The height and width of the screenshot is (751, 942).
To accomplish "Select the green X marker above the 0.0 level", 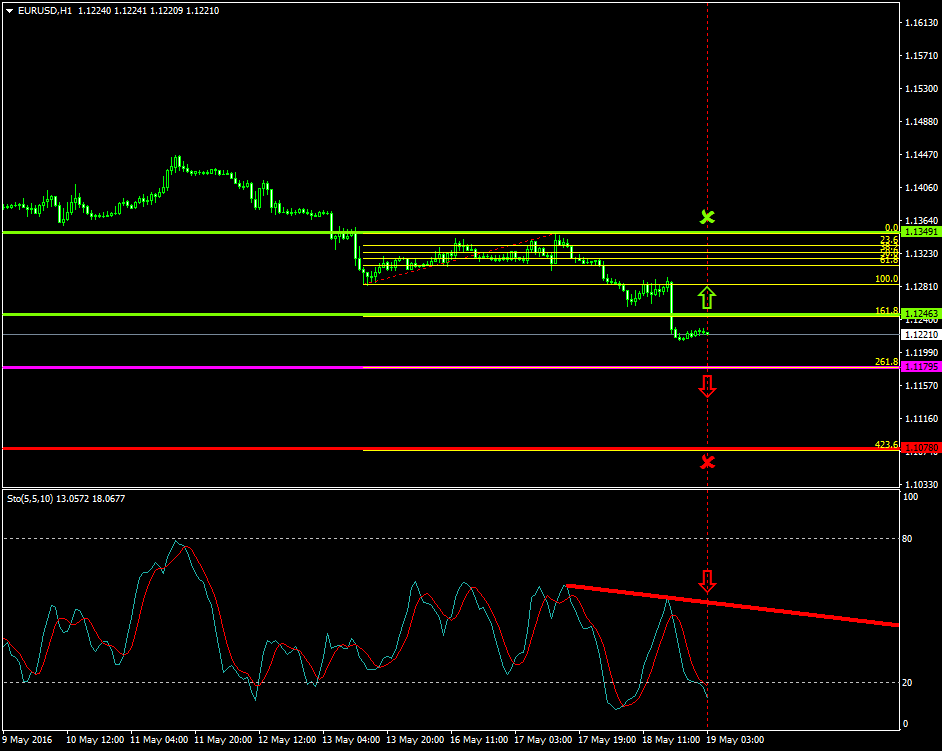I will coord(708,217).
